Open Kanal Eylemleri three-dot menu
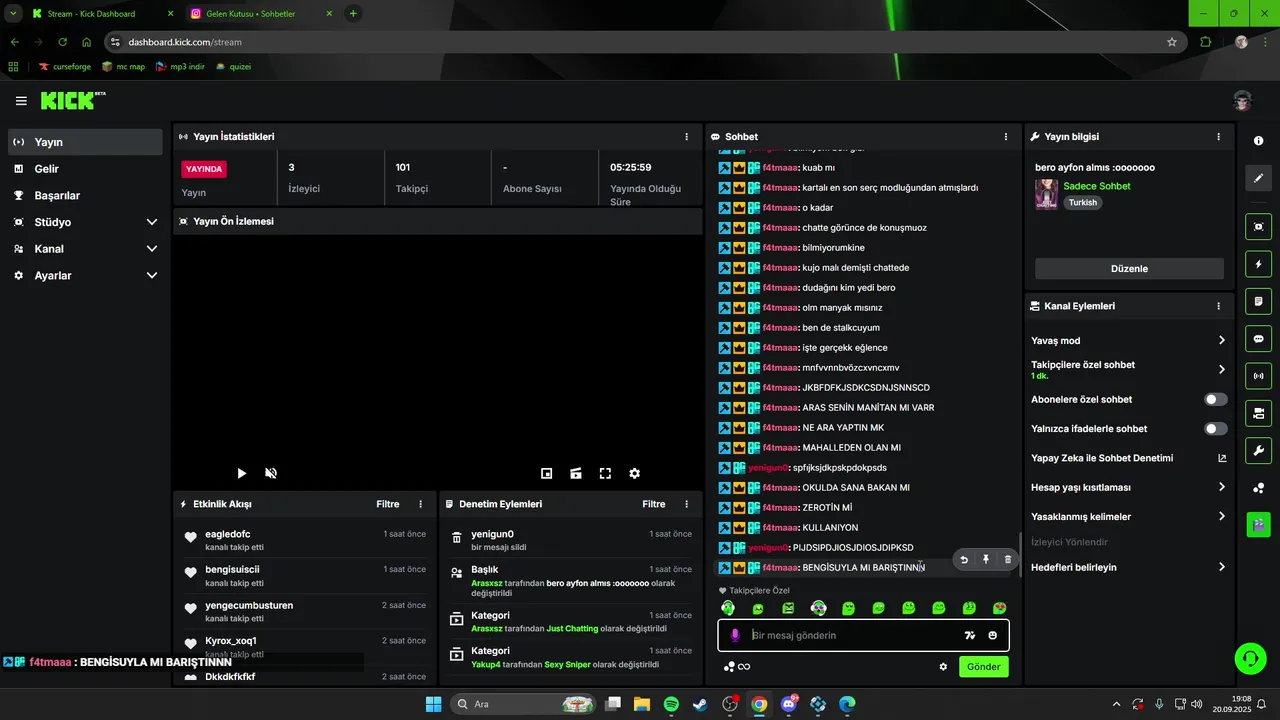Viewport: 1280px width, 720px height. (x=1218, y=306)
